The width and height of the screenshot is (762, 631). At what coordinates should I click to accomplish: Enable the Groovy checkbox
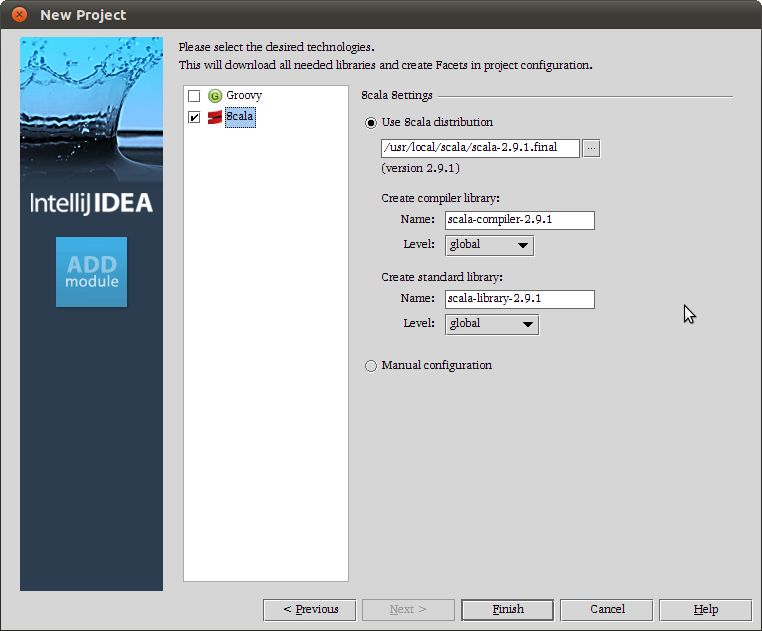[x=194, y=96]
